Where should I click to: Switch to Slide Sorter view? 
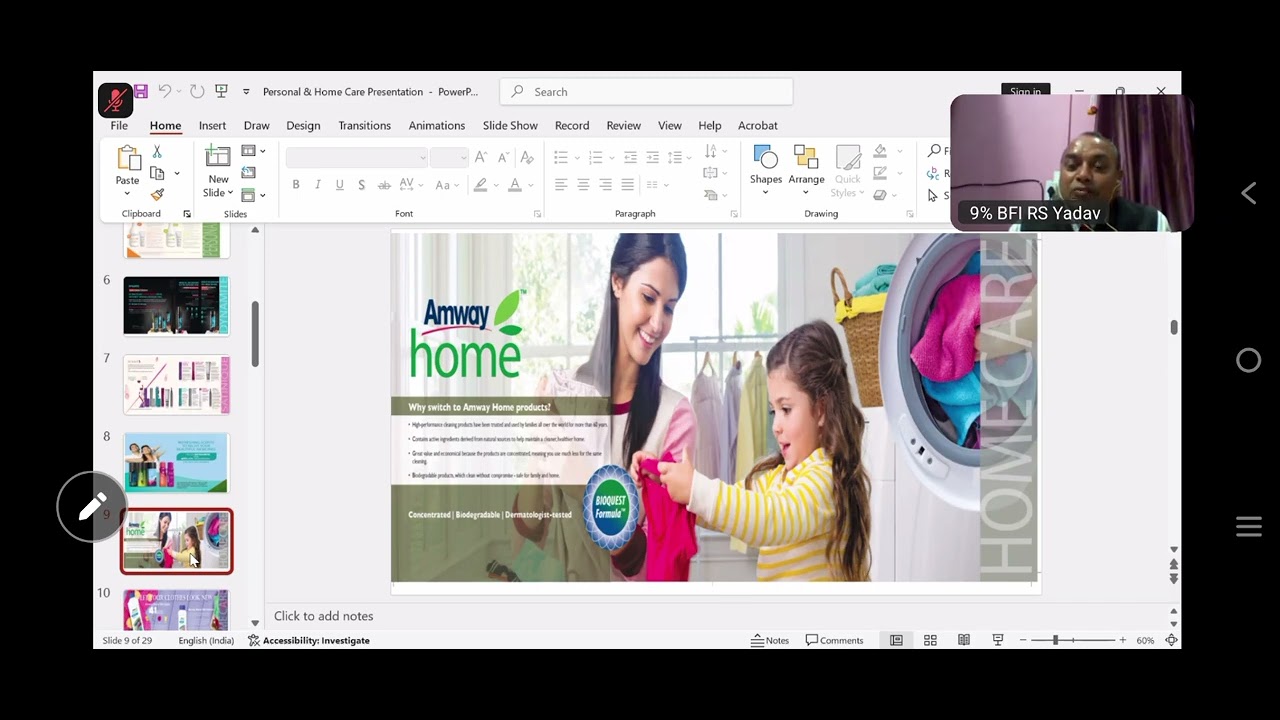point(930,640)
